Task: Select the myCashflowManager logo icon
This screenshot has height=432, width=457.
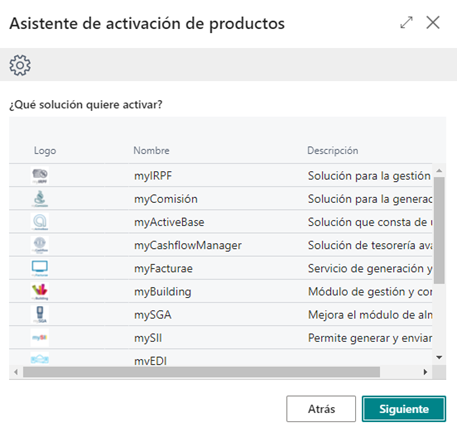Action: pos(40,245)
